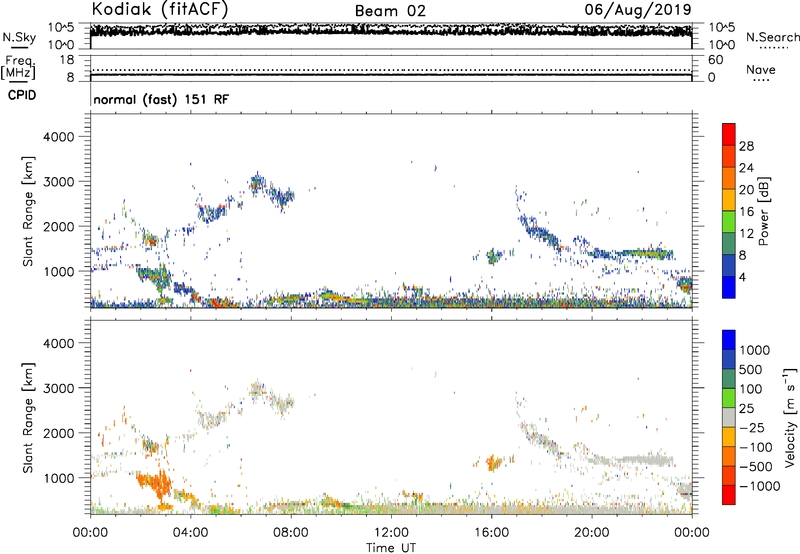800x554 pixels.
Task: Click the "4" power colorbar tick label
Action: [x=742, y=277]
